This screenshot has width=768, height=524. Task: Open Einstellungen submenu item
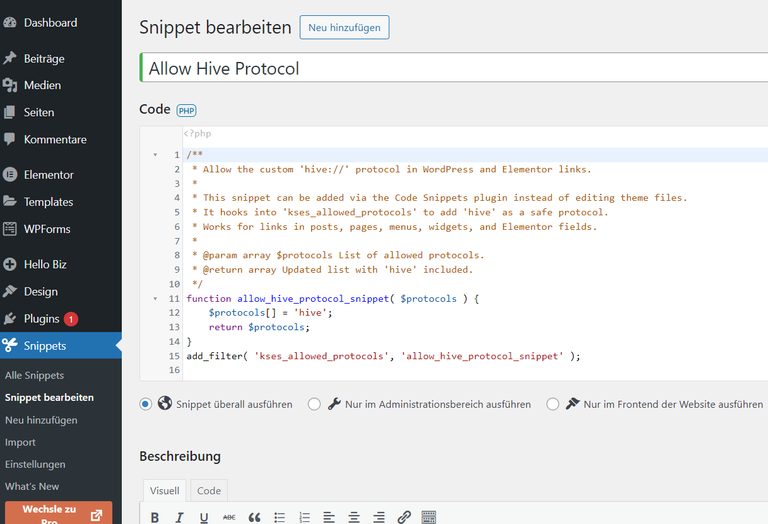tap(35, 464)
